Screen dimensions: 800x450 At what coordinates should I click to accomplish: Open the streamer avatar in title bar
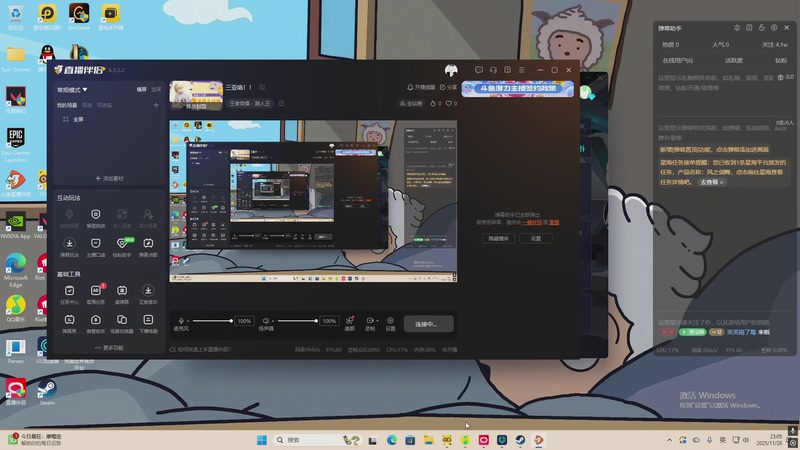click(x=451, y=70)
